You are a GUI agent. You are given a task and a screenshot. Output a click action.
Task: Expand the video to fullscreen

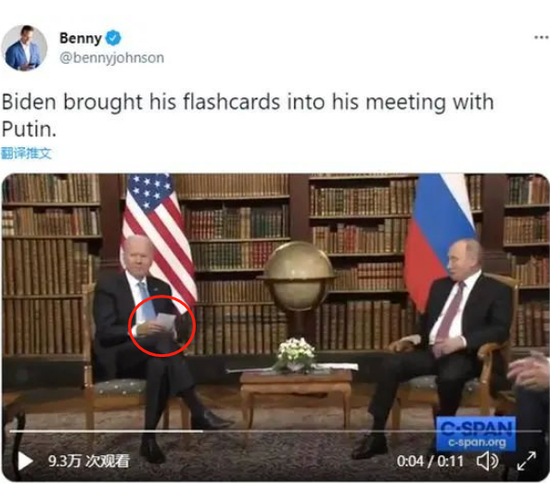[526, 461]
